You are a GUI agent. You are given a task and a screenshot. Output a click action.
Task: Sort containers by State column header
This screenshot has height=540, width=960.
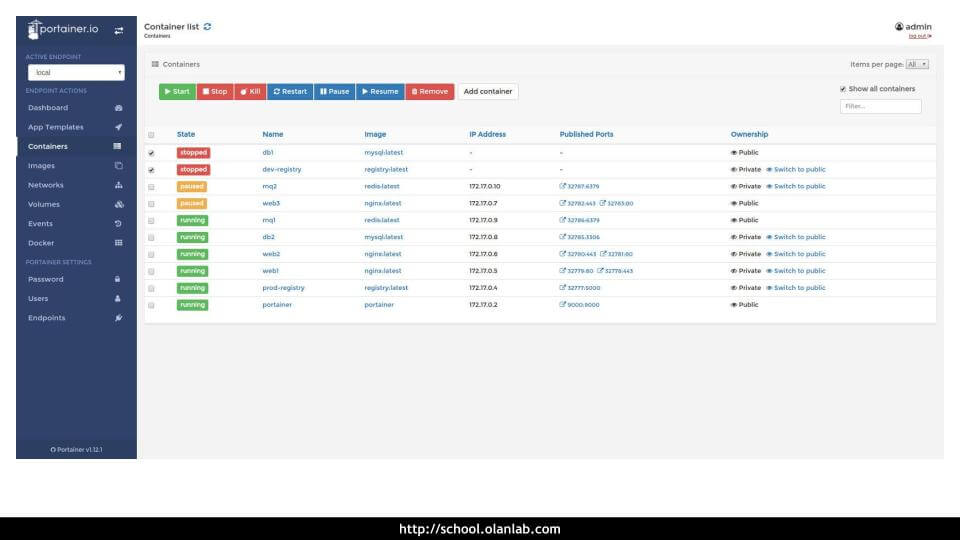[186, 134]
